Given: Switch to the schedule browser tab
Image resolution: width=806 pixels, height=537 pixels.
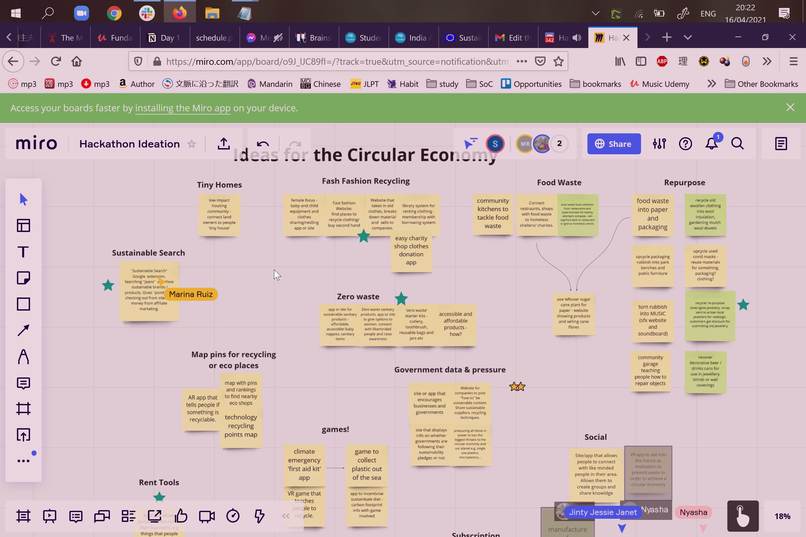Looking at the screenshot, I should point(213,38).
